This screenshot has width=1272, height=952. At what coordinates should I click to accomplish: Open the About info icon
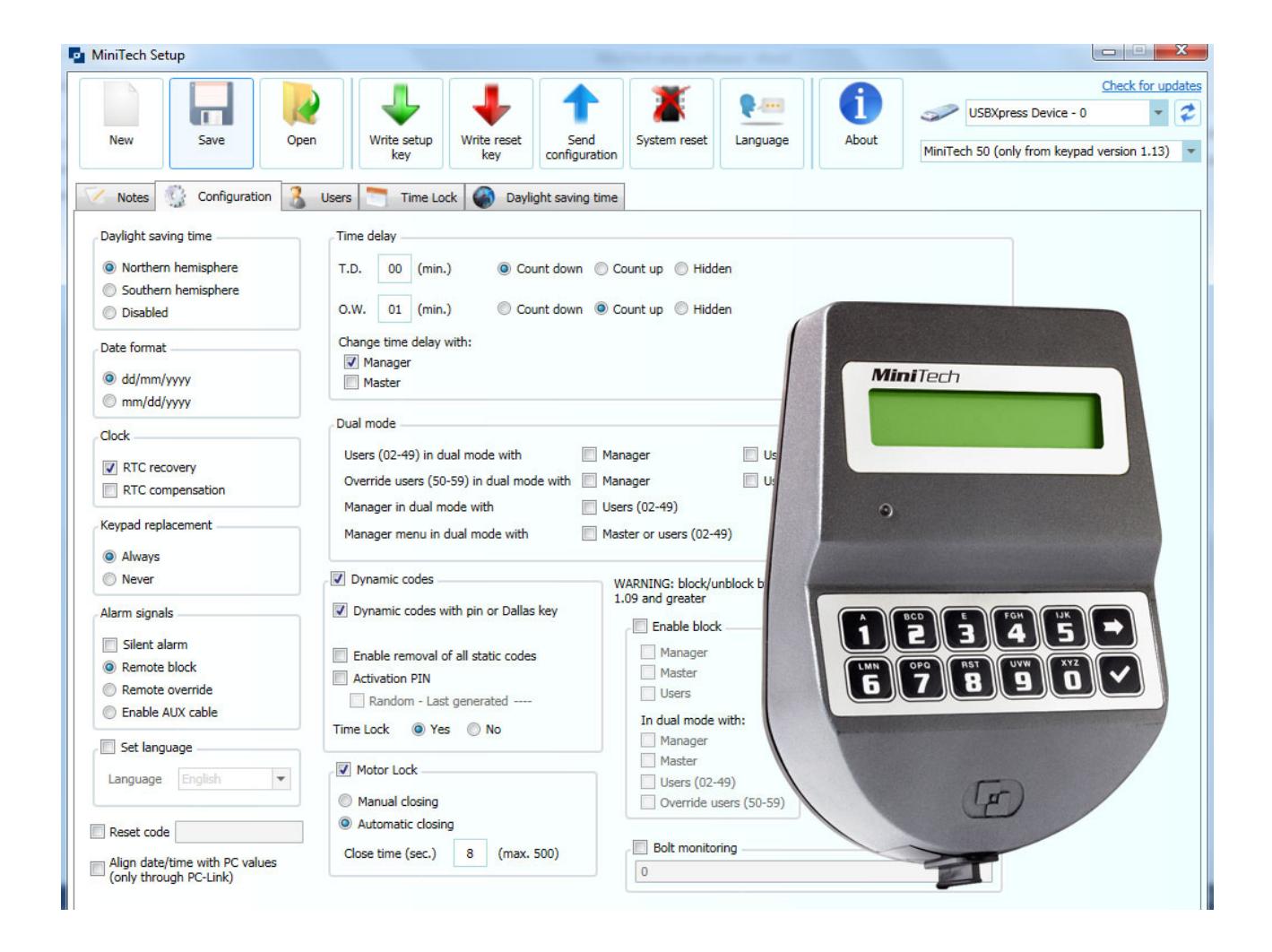pyautogui.click(x=861, y=105)
